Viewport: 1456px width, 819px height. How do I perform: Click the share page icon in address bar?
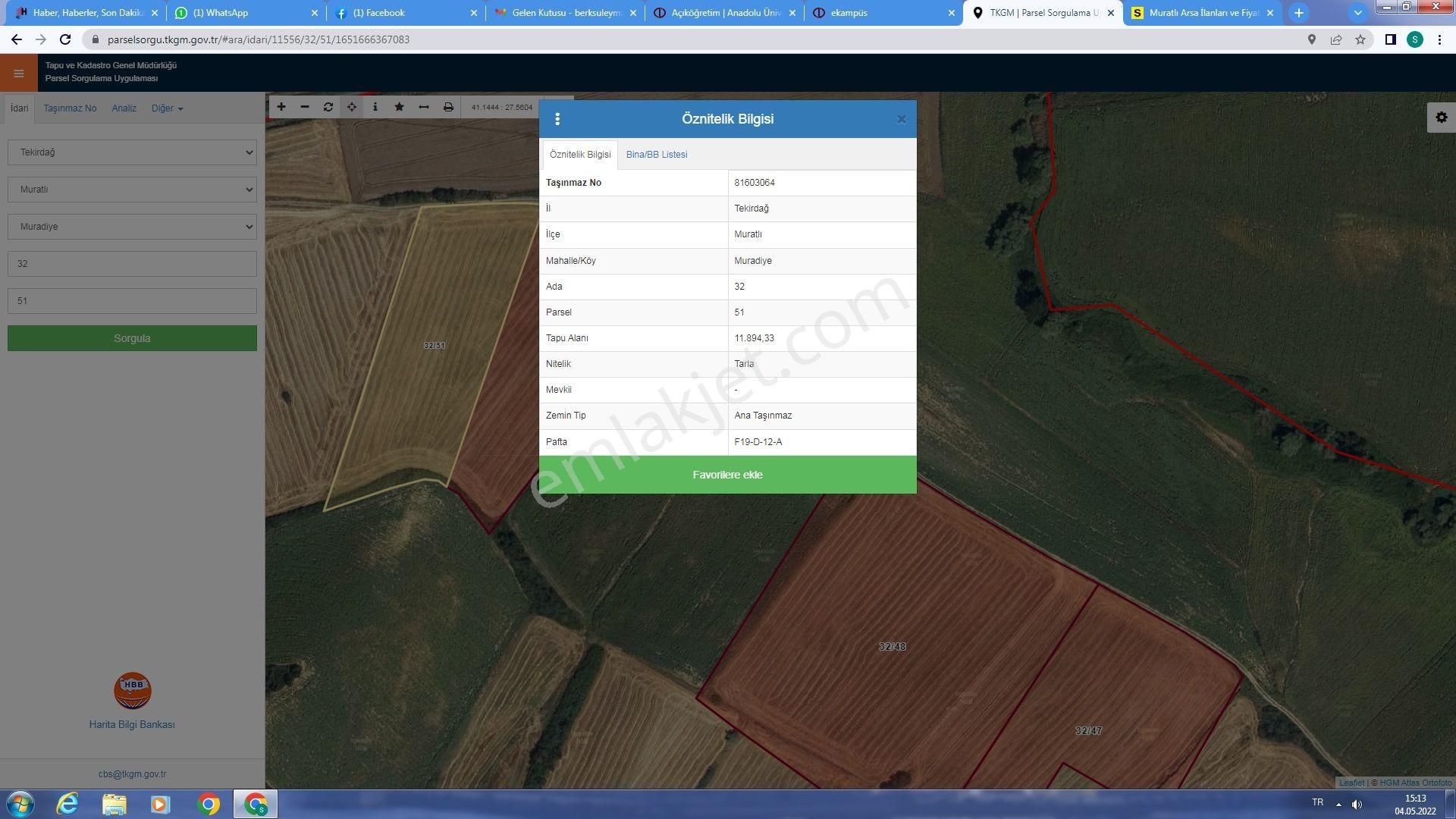pyautogui.click(x=1336, y=39)
